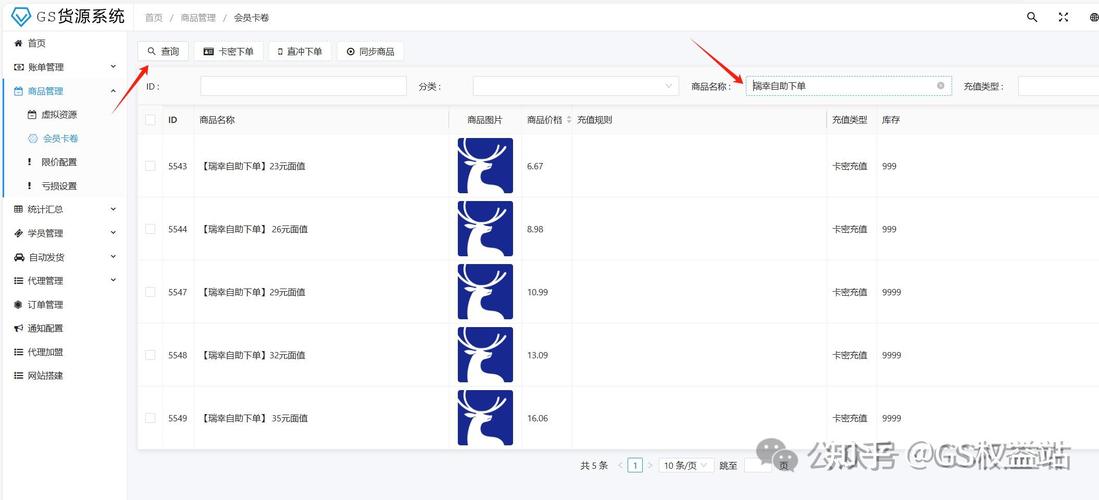The width and height of the screenshot is (1099, 500).
Task: Open the 10 条/页 page size dropdown
Action: 687,465
